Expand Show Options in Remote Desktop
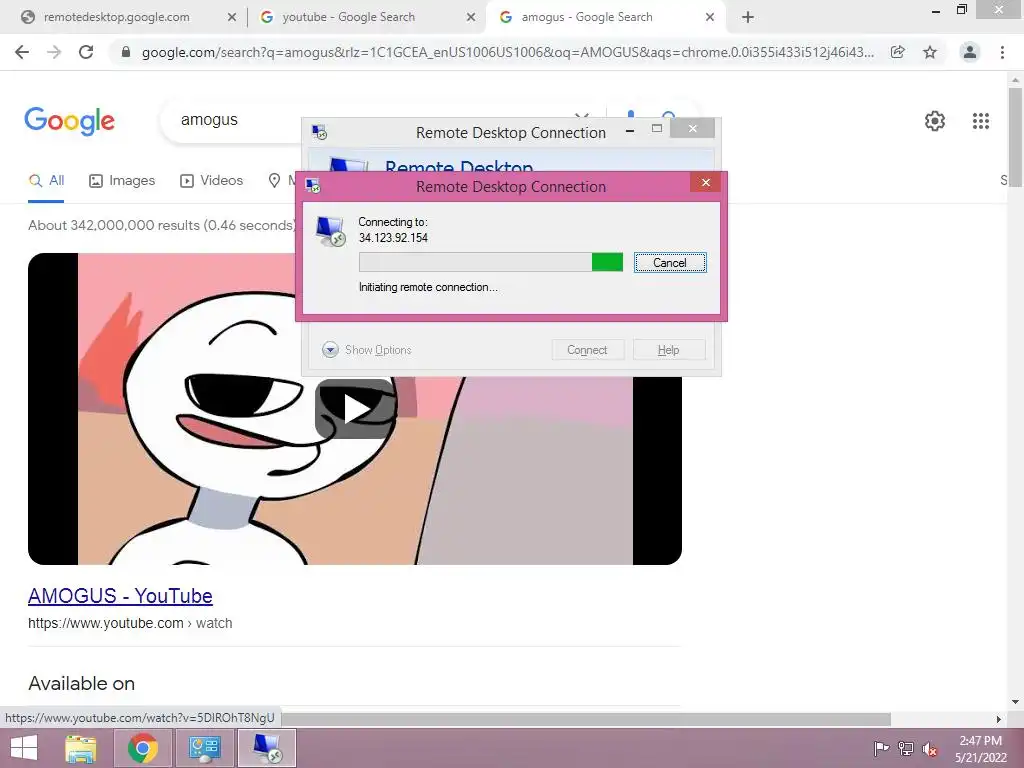1024x768 pixels. tap(367, 350)
